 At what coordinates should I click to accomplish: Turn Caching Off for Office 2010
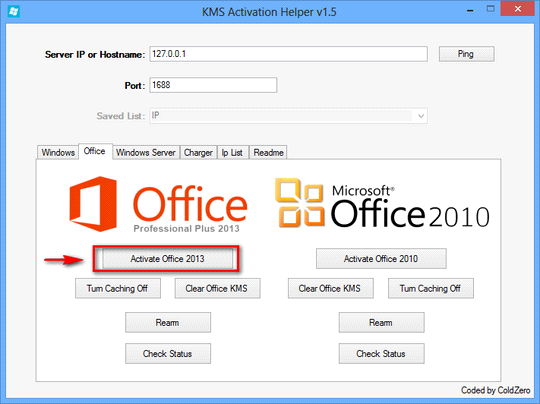[x=430, y=288]
